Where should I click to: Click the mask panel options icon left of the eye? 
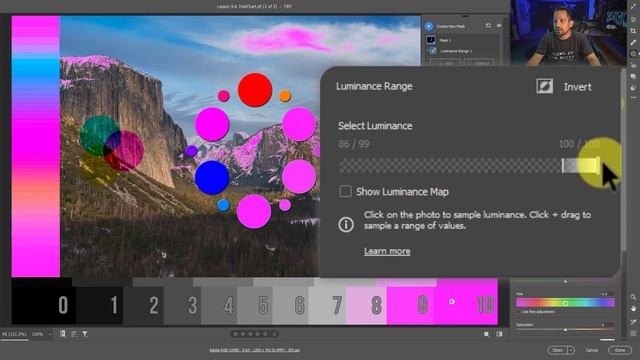pyautogui.click(x=488, y=26)
